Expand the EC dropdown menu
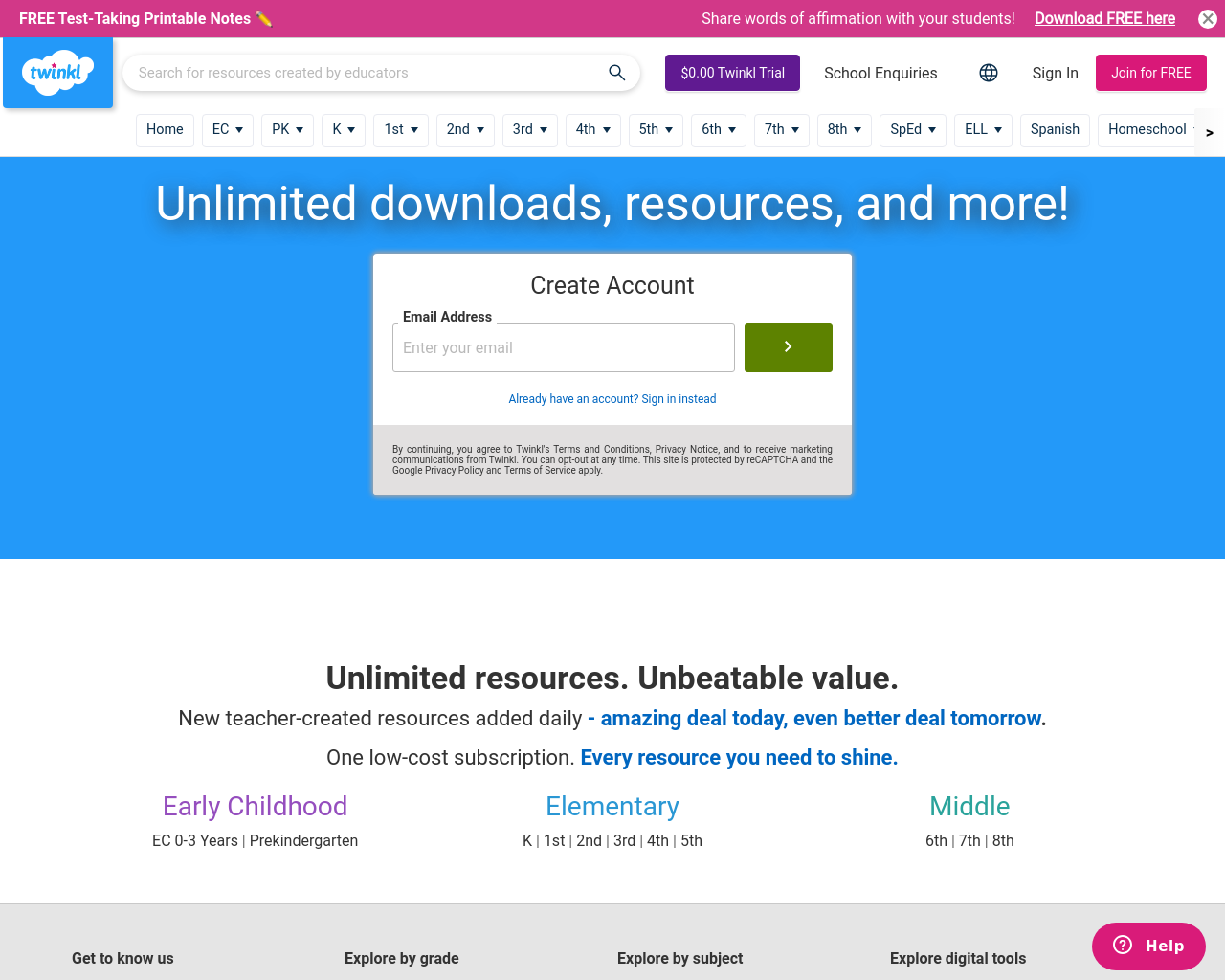 [228, 129]
